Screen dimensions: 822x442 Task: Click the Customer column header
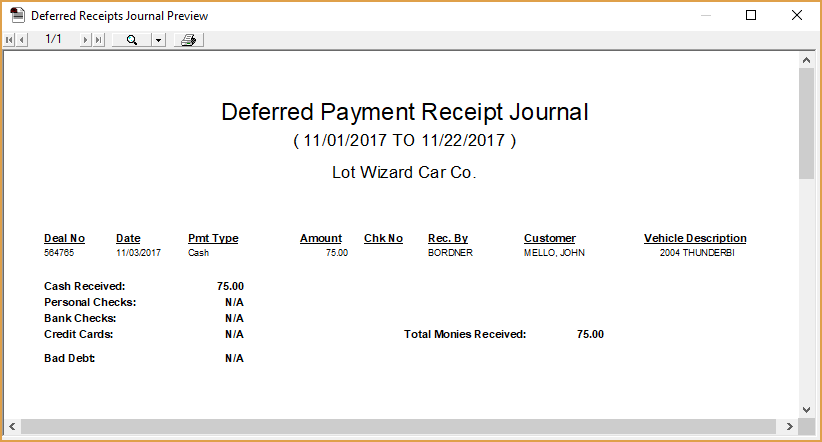[550, 239]
